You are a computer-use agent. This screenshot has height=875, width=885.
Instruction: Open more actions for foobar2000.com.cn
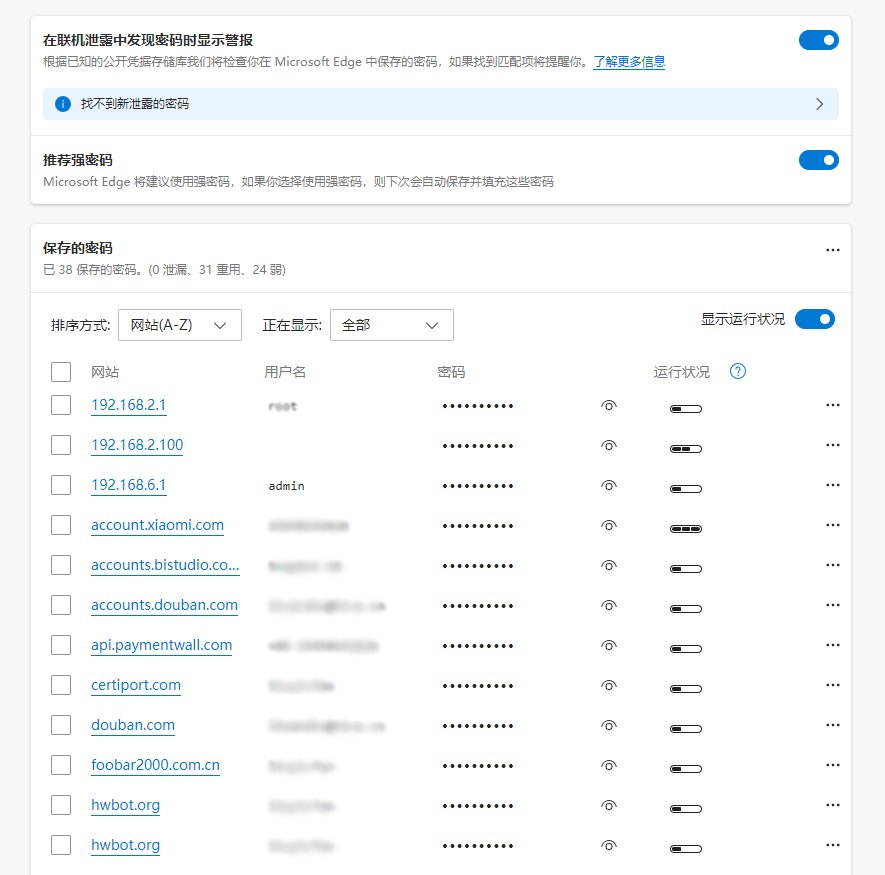(x=833, y=765)
